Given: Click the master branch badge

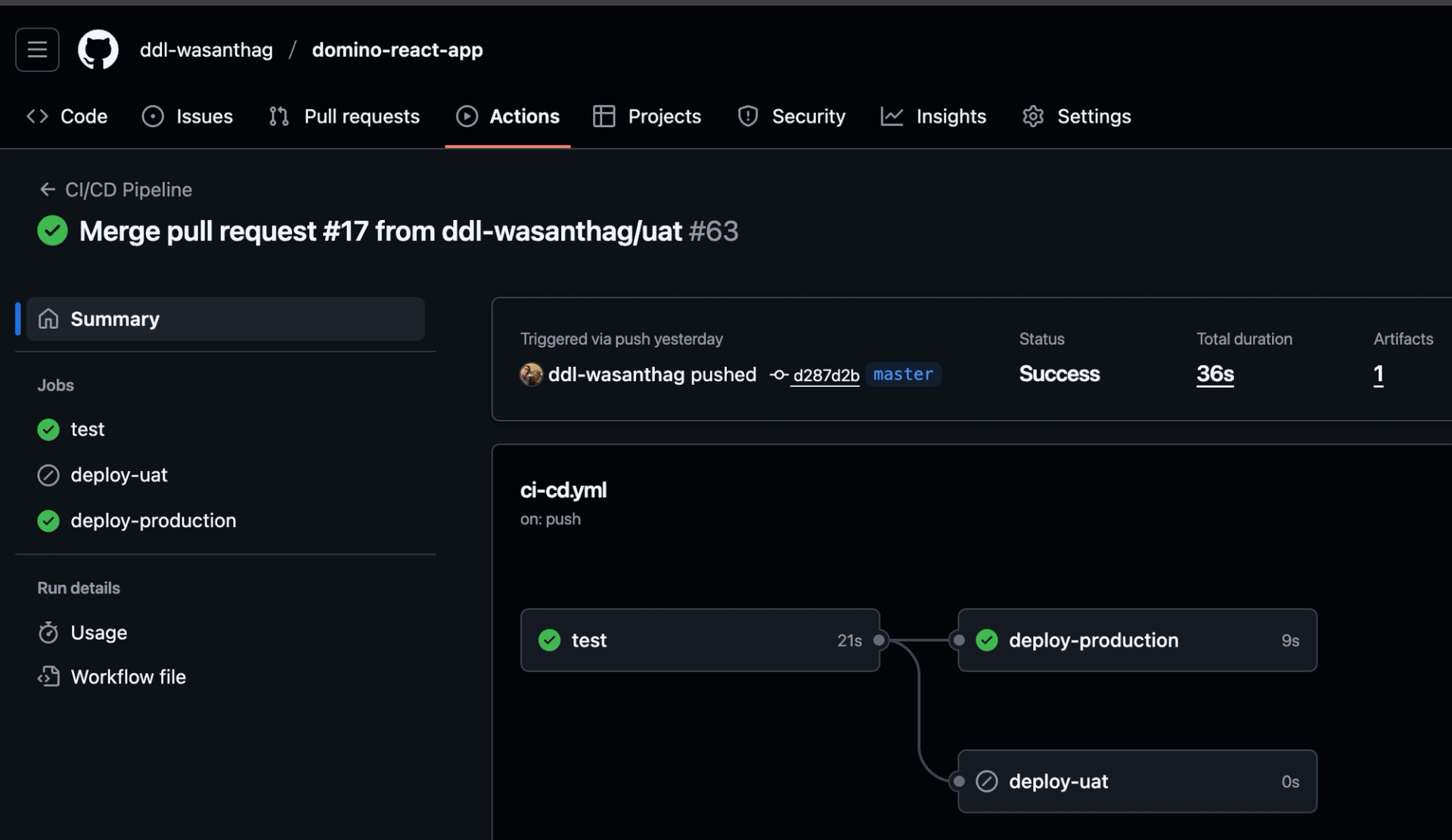Looking at the screenshot, I should pyautogui.click(x=903, y=374).
